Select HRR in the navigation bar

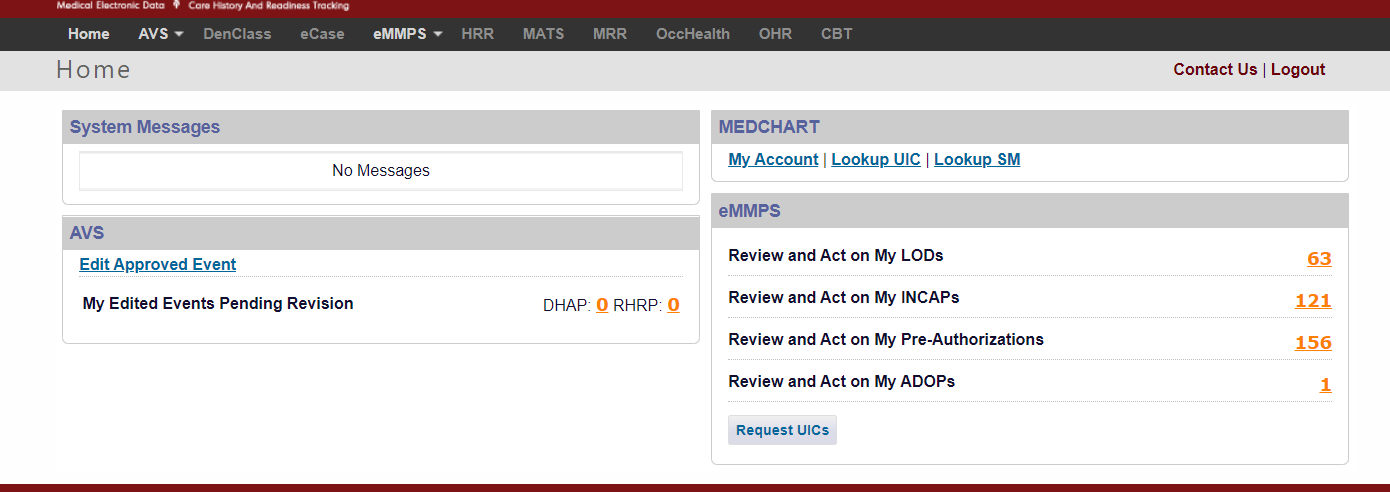pos(478,34)
